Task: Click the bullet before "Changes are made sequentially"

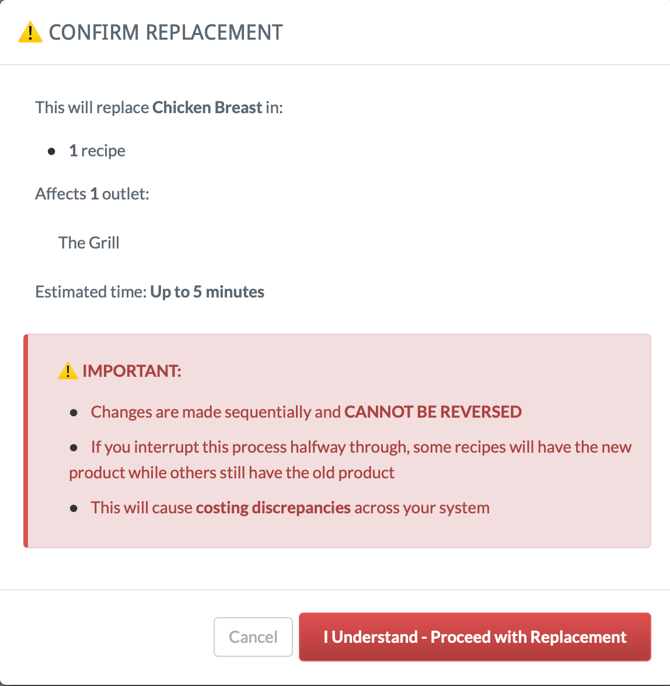Action: click(74, 412)
